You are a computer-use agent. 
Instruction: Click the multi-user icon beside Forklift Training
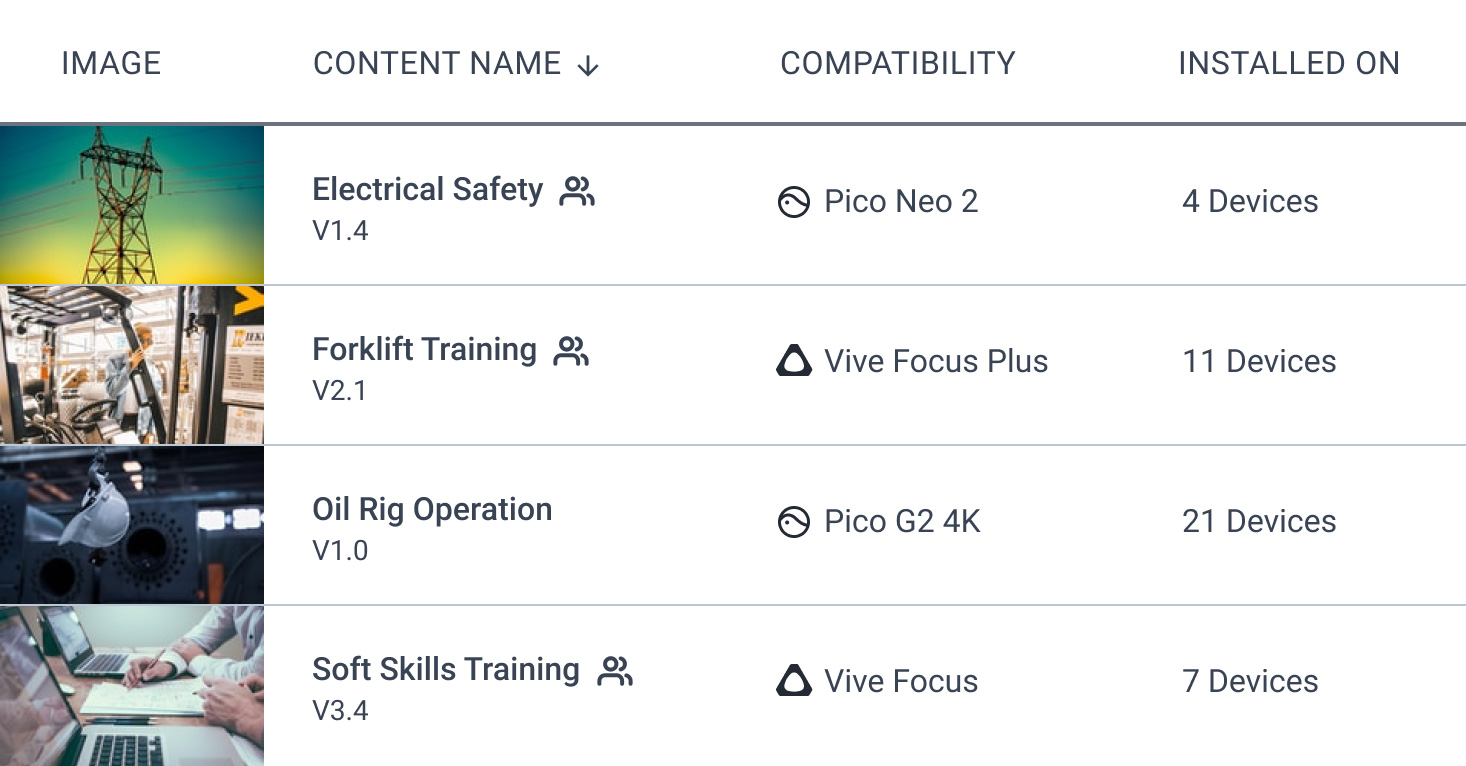[x=571, y=350]
